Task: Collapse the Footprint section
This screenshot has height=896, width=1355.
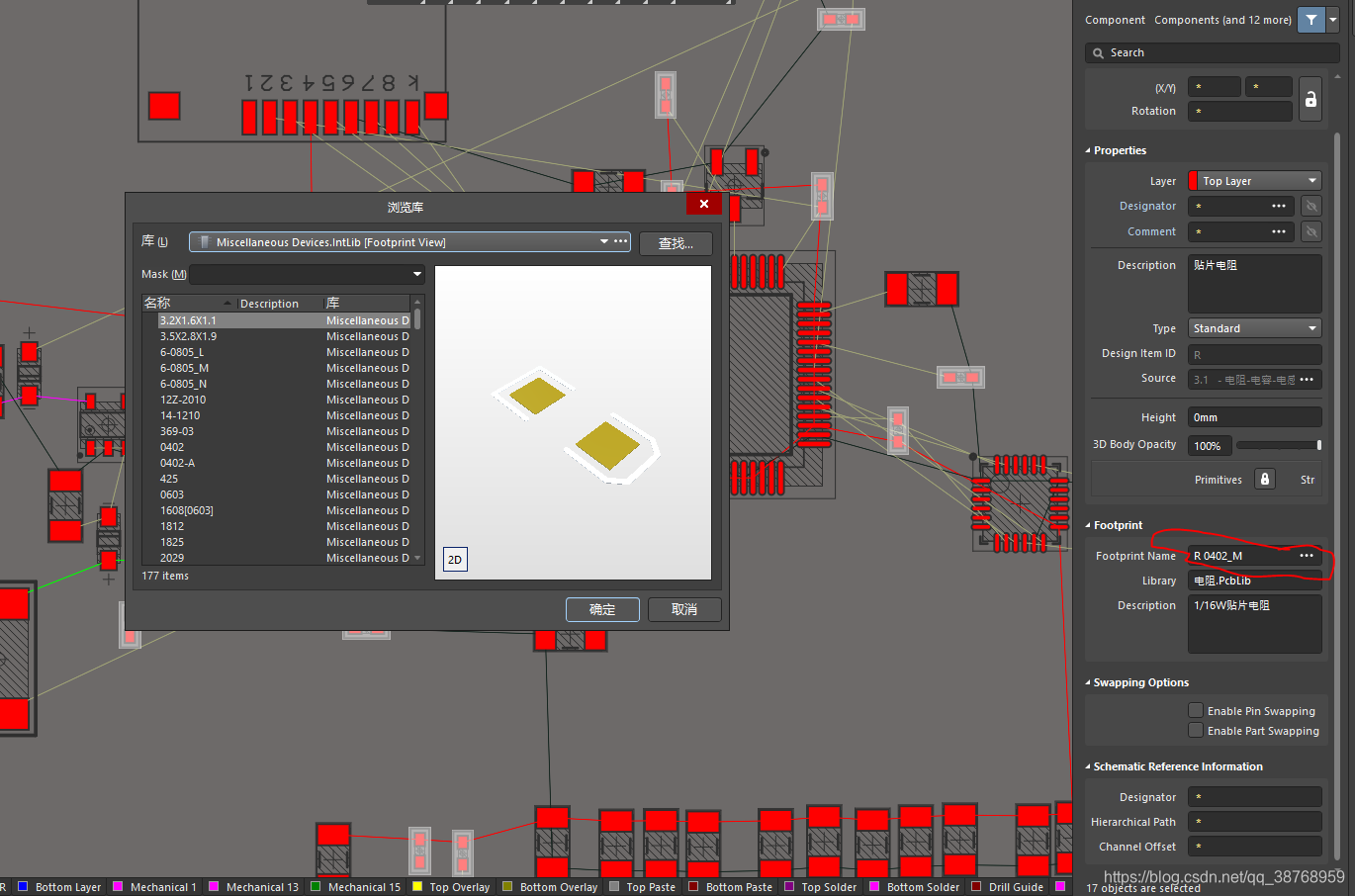Action: click(1088, 526)
